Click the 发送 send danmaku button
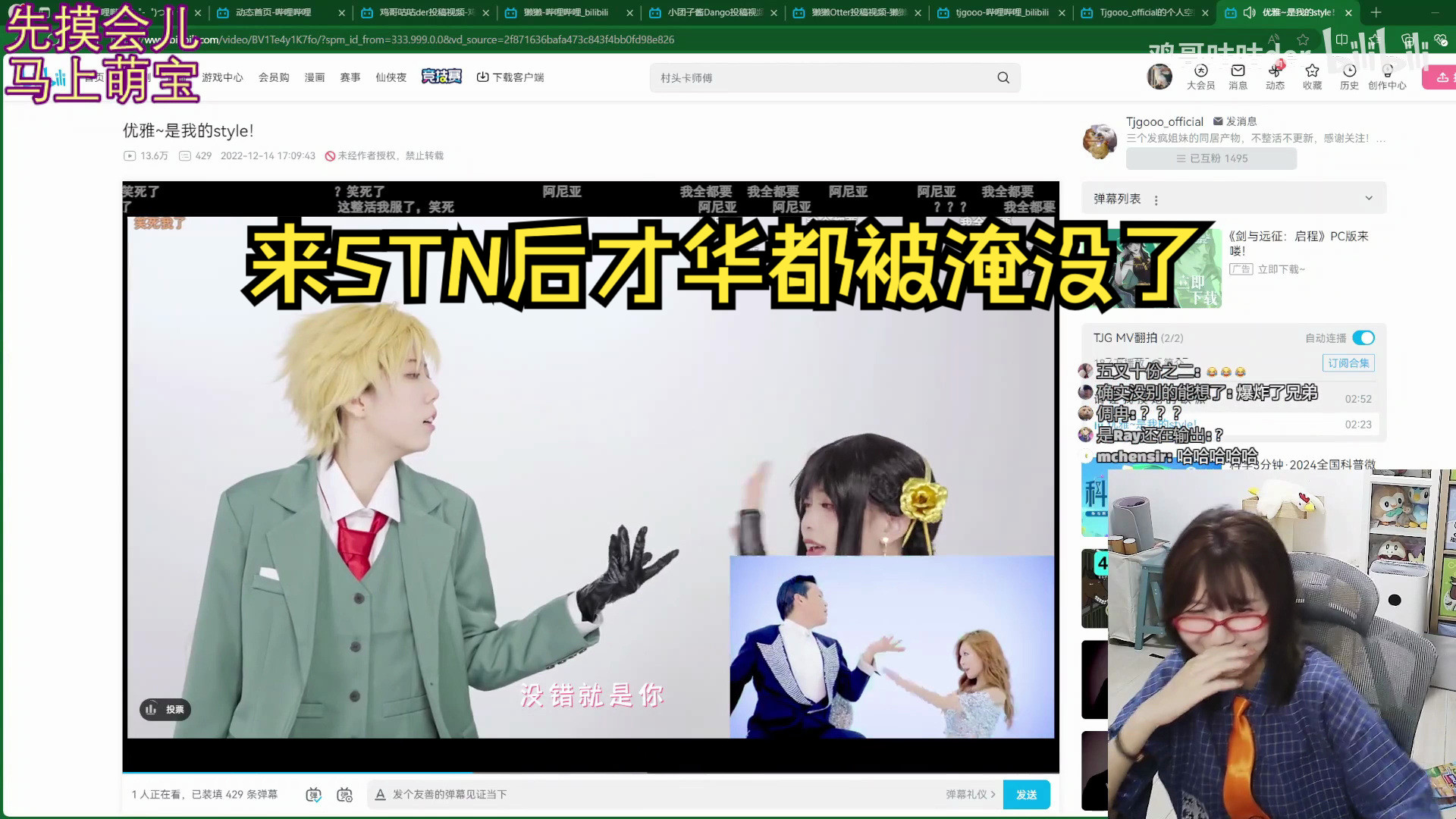 coord(1026,794)
